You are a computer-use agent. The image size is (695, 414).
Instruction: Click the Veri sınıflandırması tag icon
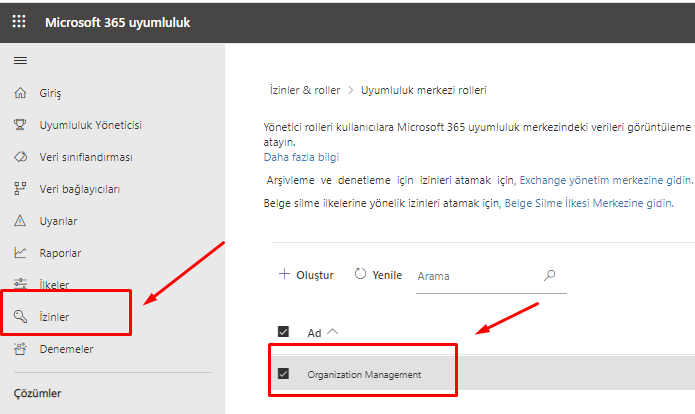(20, 157)
